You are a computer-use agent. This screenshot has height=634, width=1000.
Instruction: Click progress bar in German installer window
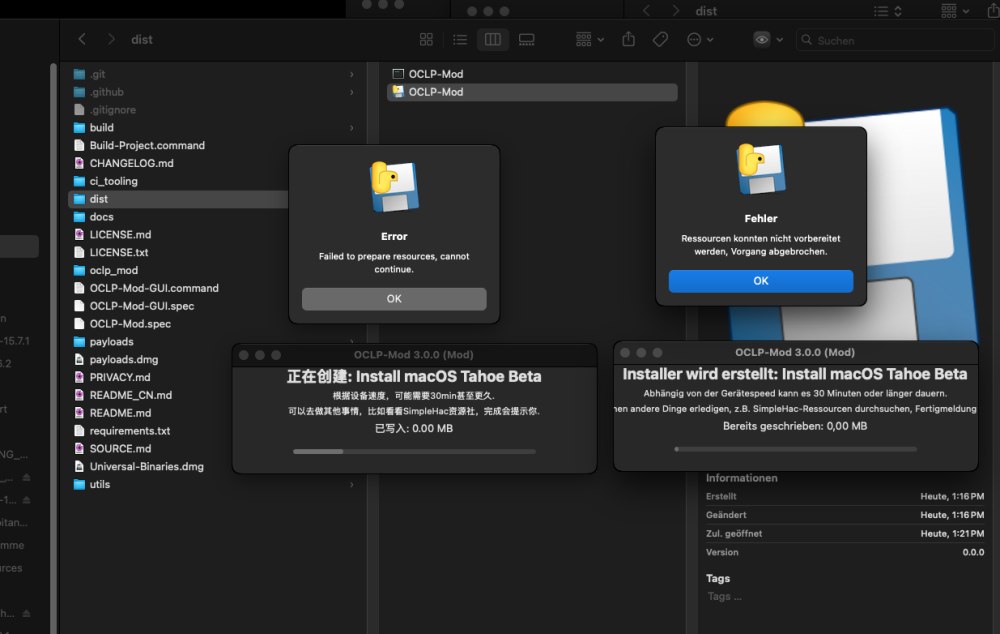(x=795, y=449)
